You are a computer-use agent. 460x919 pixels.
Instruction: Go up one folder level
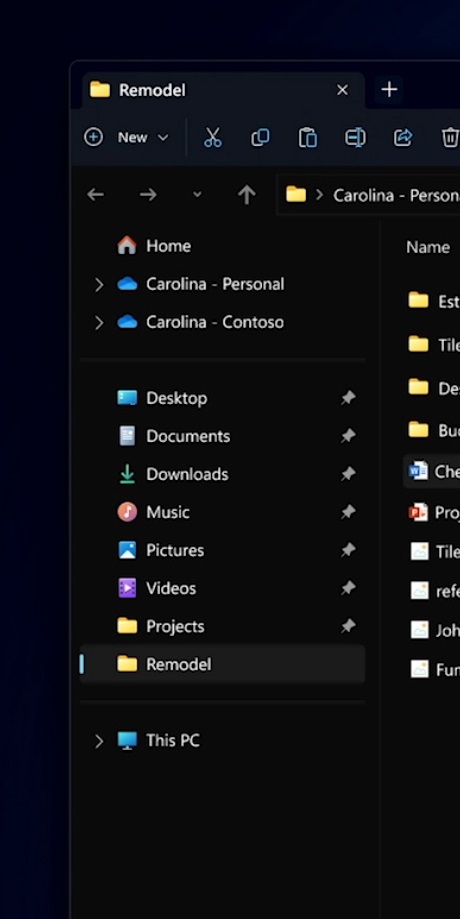coord(247,195)
